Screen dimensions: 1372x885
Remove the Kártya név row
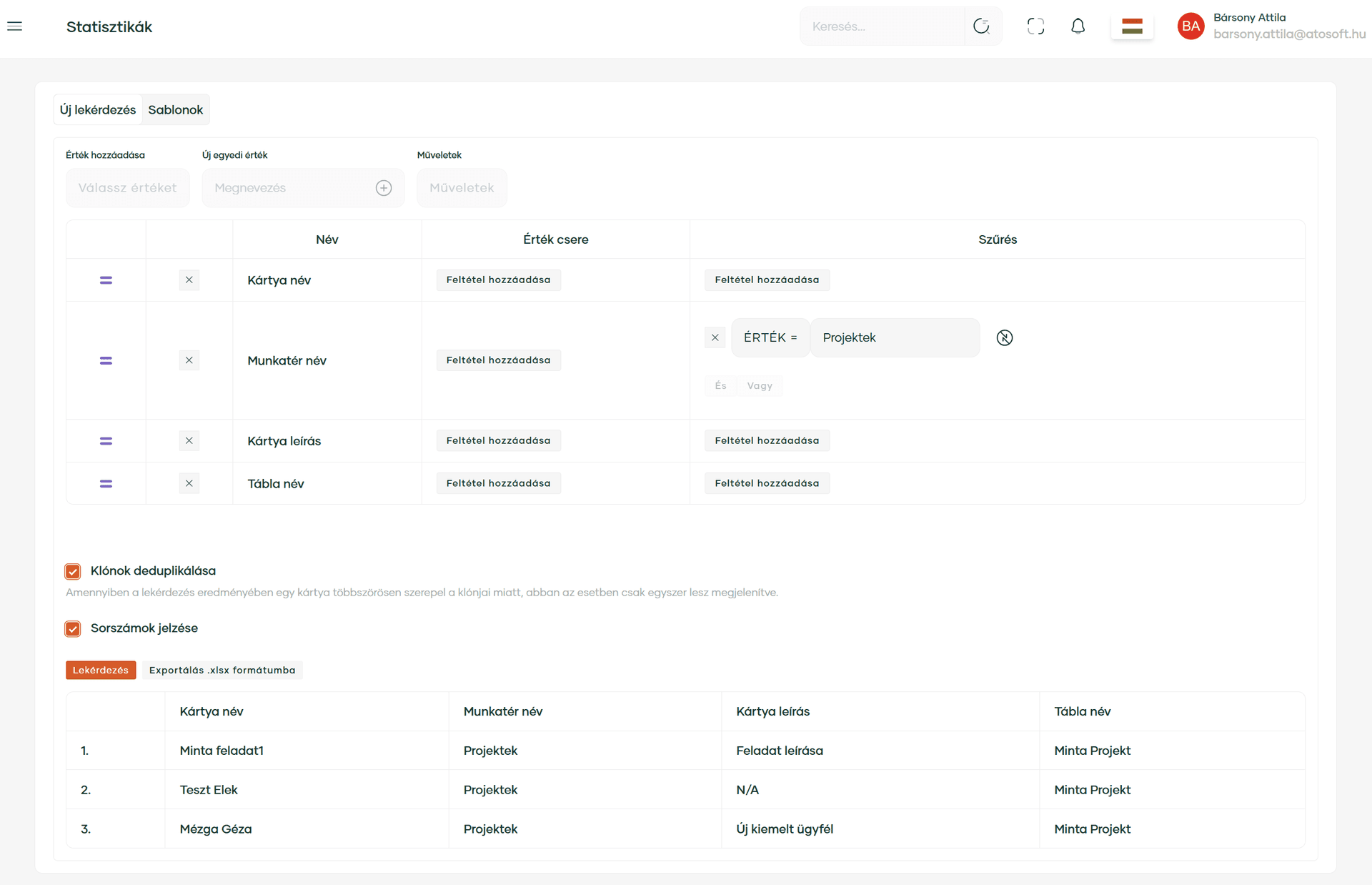tap(189, 280)
